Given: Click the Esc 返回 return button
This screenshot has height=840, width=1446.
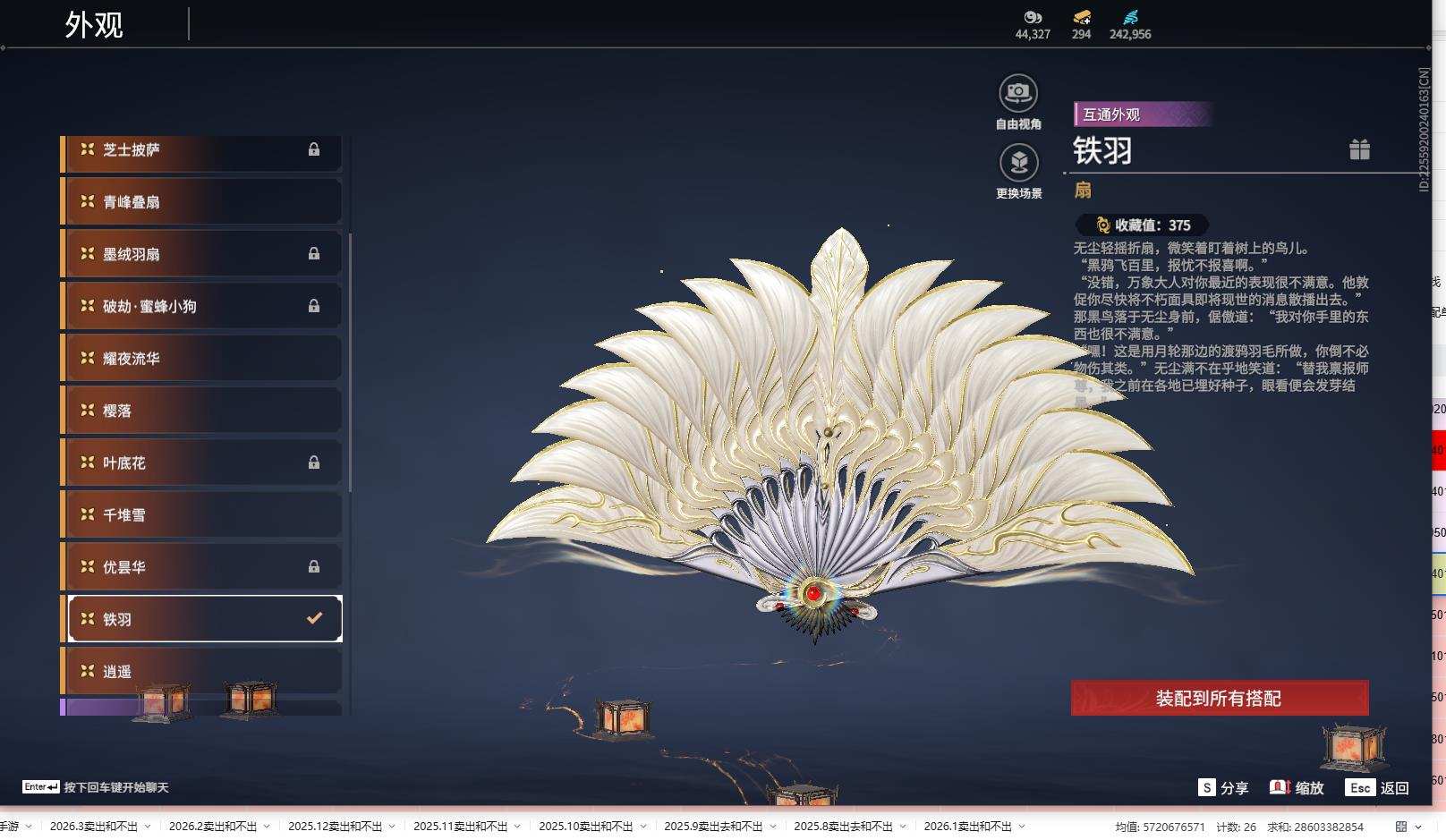Looking at the screenshot, I should point(1362,788).
